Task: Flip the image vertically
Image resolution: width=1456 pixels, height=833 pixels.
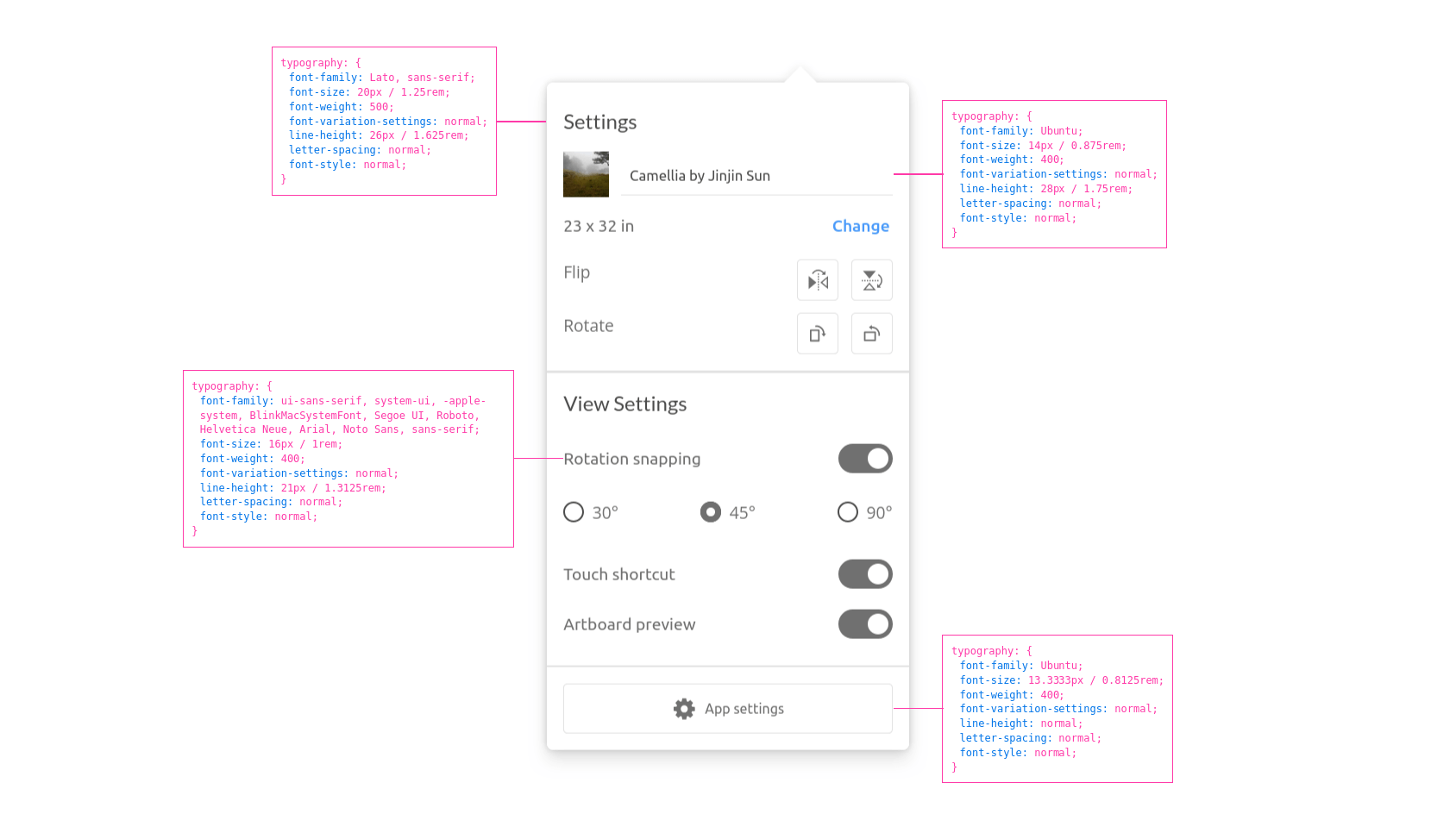Action: click(x=871, y=280)
